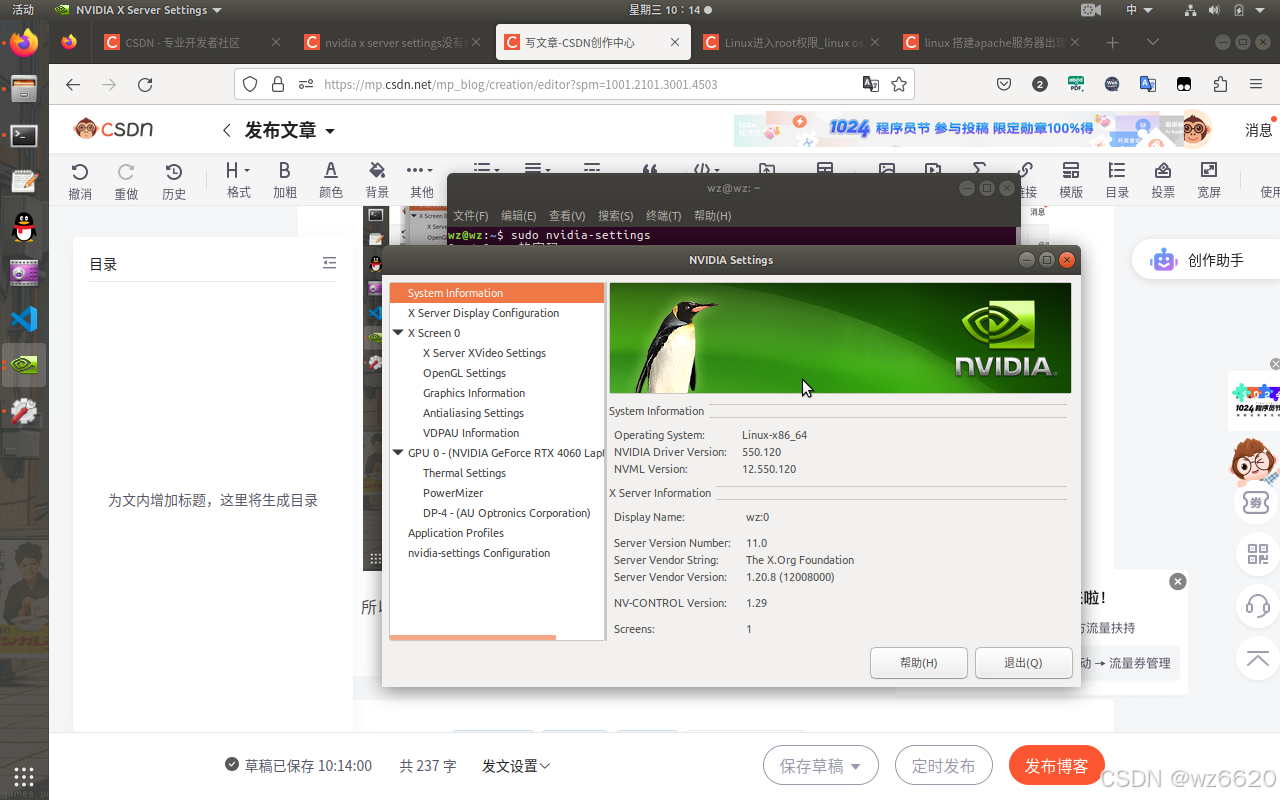1280x800 pixels.
Task: Bookmark this page with the star icon
Action: click(899, 85)
